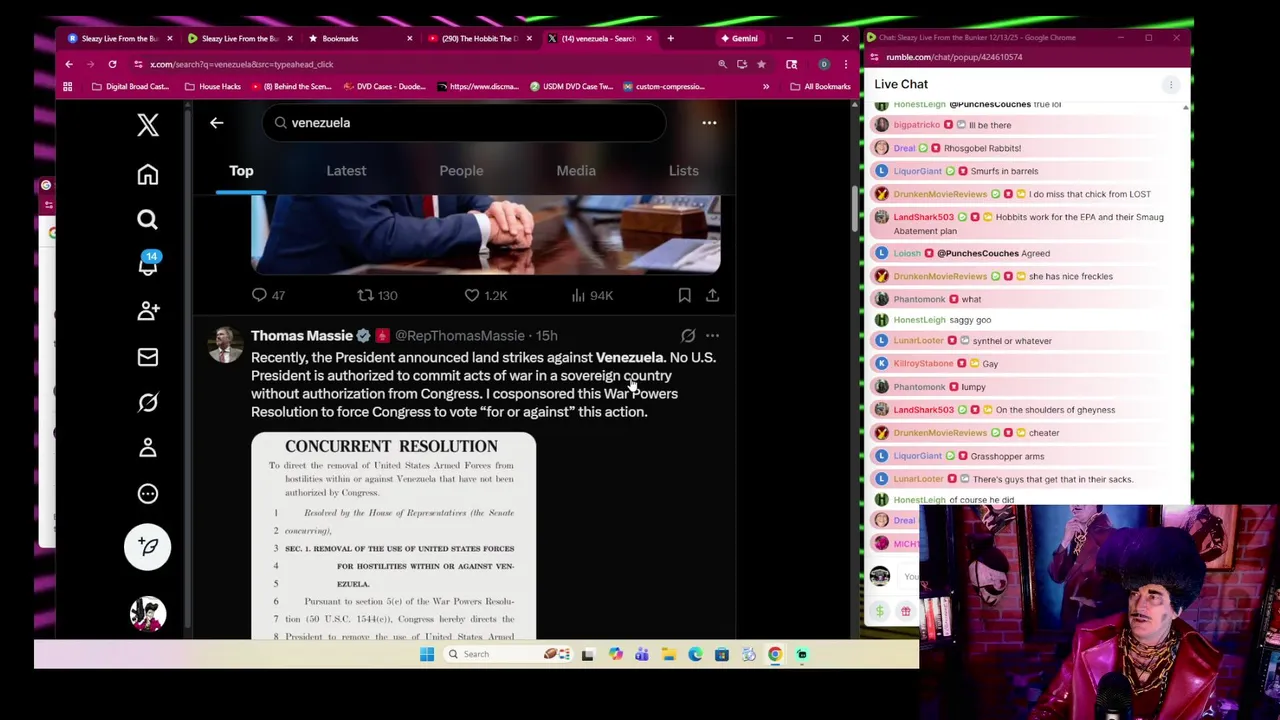This screenshot has width=1280, height=720.
Task: Reload the page with the refresh icon
Action: 112,64
